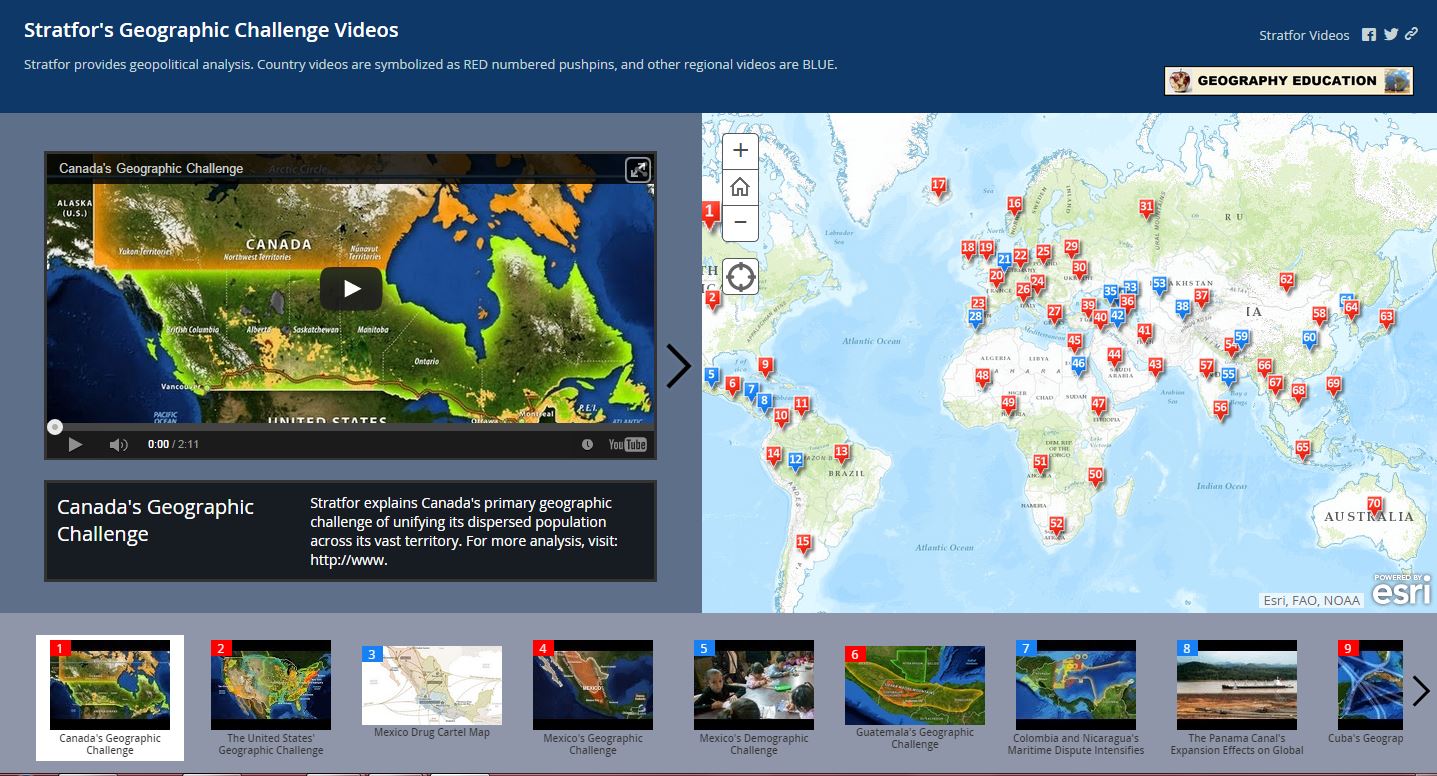
Task: Select the Mexico Drug Cartel Map thumbnail
Action: 431,686
